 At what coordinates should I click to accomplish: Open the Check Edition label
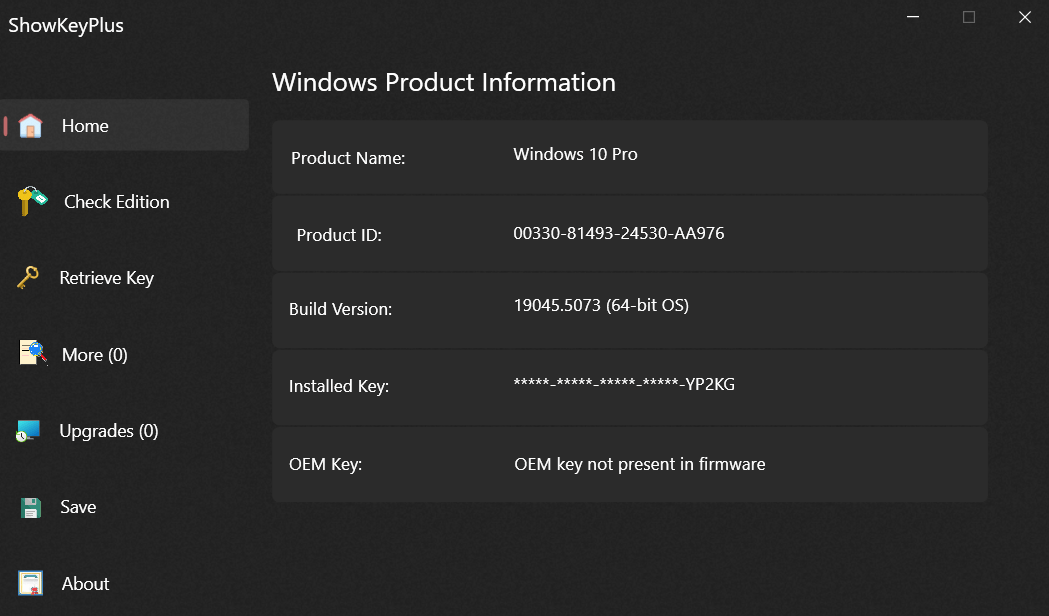tap(116, 201)
